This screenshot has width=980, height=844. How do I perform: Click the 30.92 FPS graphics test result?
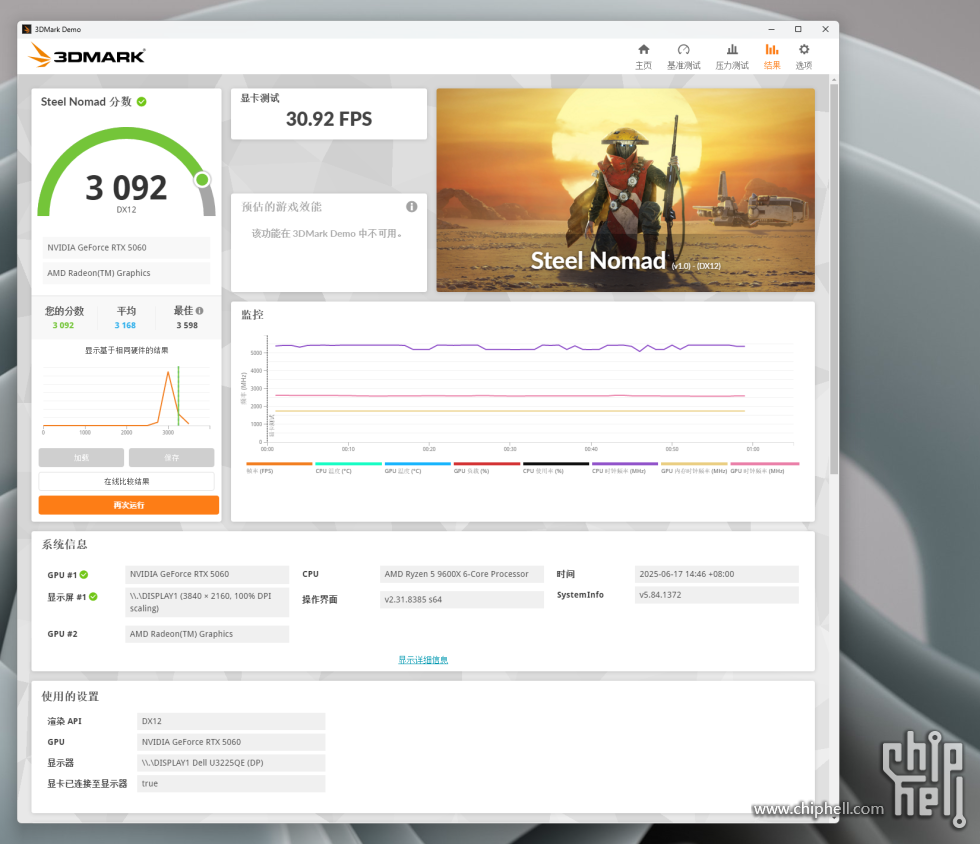click(x=329, y=119)
